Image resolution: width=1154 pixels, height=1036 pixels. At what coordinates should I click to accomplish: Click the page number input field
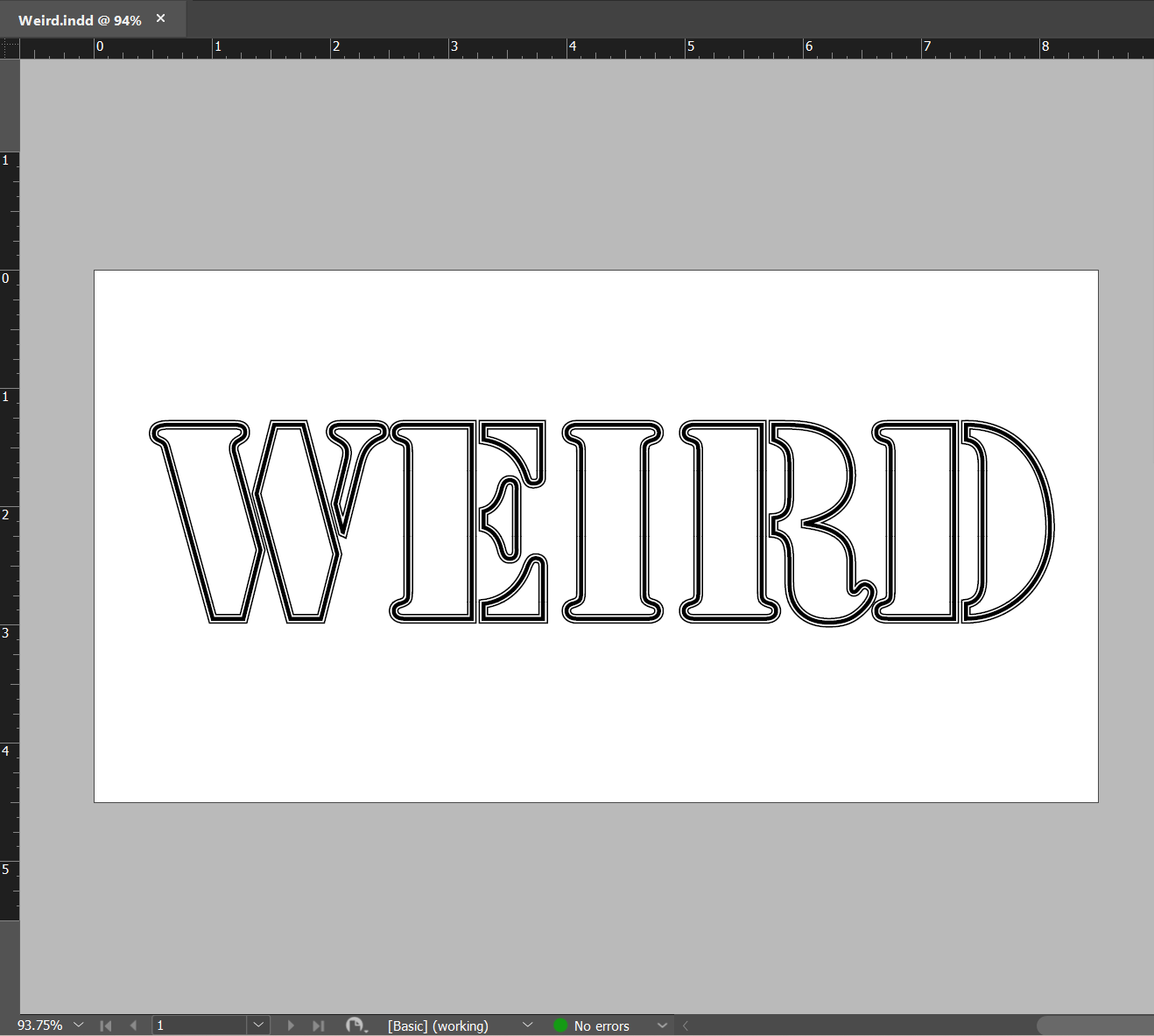[200, 1025]
